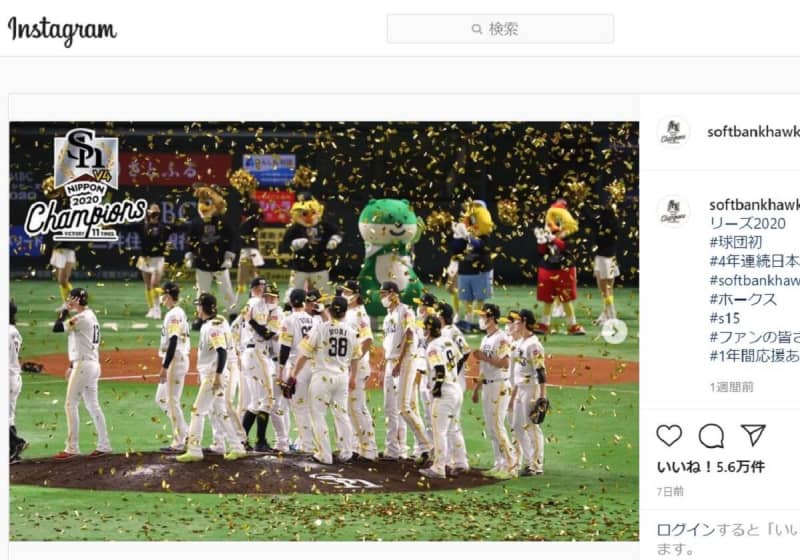View the likes count いいね！5.6万件
800x560 pixels.
pyautogui.click(x=711, y=467)
